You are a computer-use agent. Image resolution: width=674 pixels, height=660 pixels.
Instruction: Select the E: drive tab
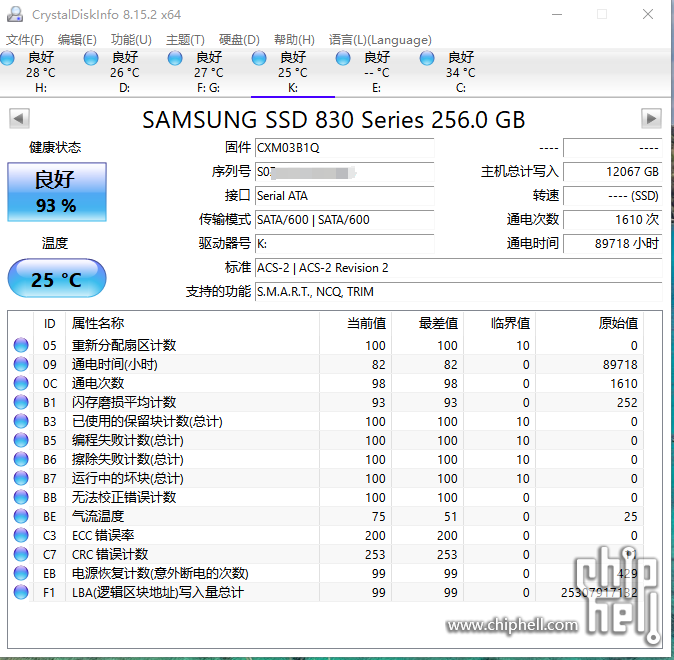pyautogui.click(x=377, y=72)
